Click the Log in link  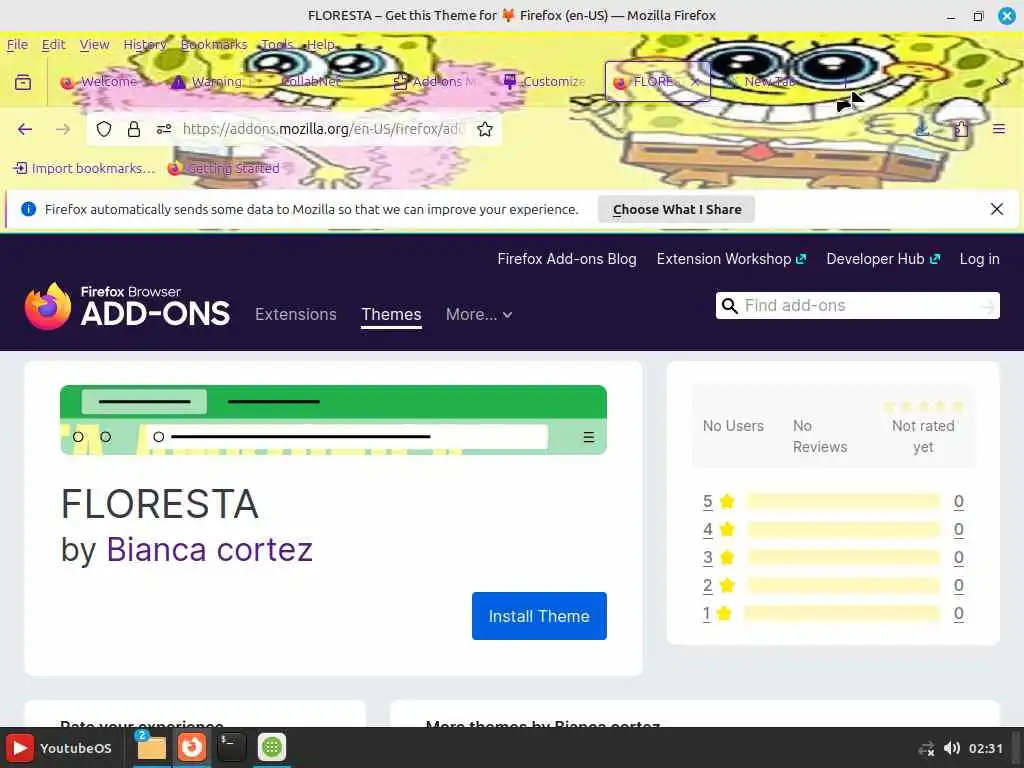[980, 259]
